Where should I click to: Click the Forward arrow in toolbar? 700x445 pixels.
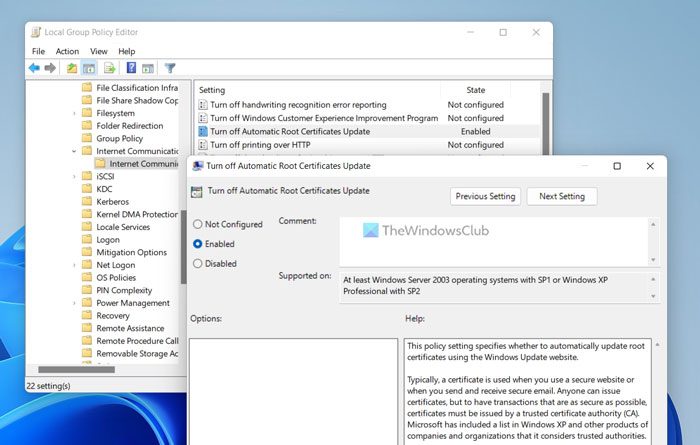tap(50, 68)
